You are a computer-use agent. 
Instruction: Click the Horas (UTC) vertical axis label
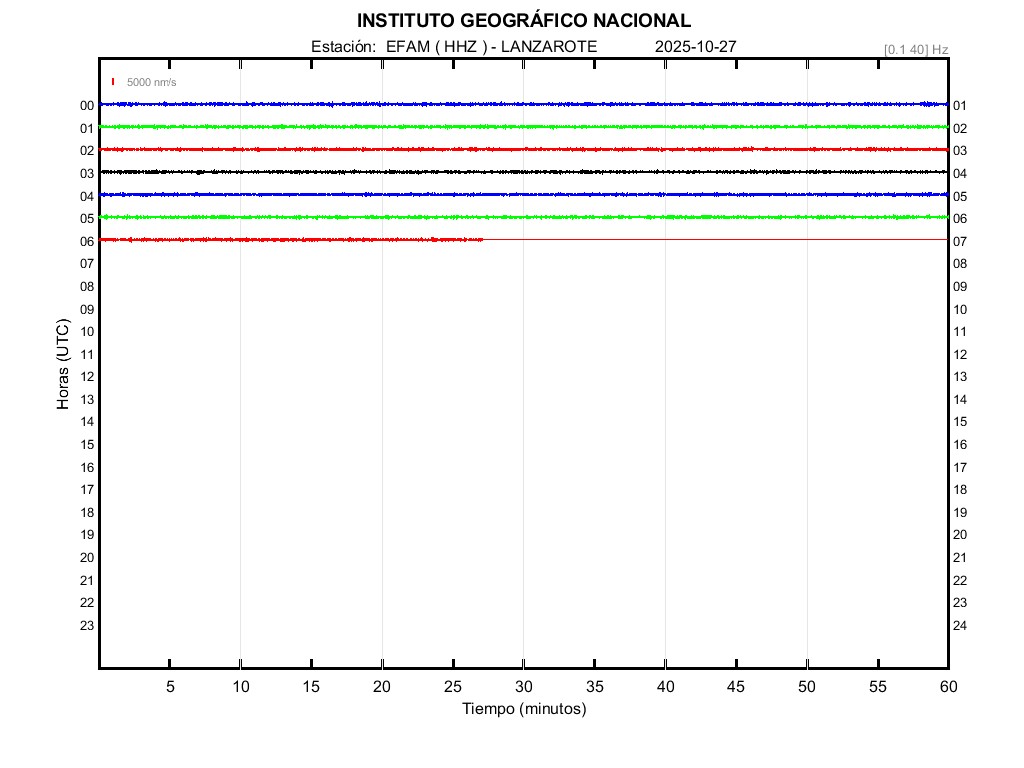63,365
